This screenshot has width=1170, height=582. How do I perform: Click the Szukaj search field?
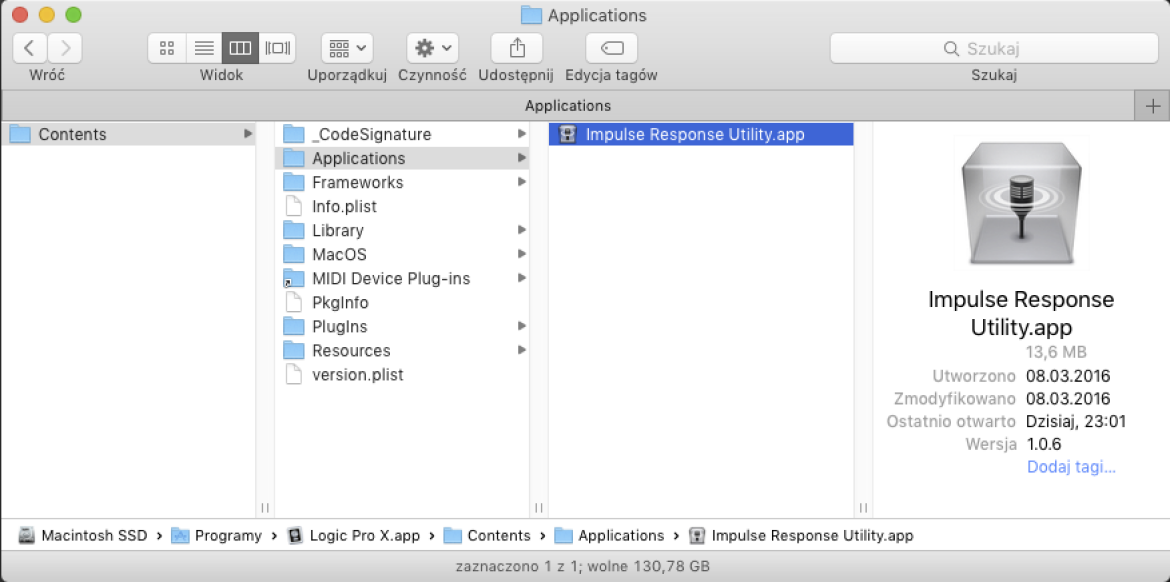pos(994,48)
